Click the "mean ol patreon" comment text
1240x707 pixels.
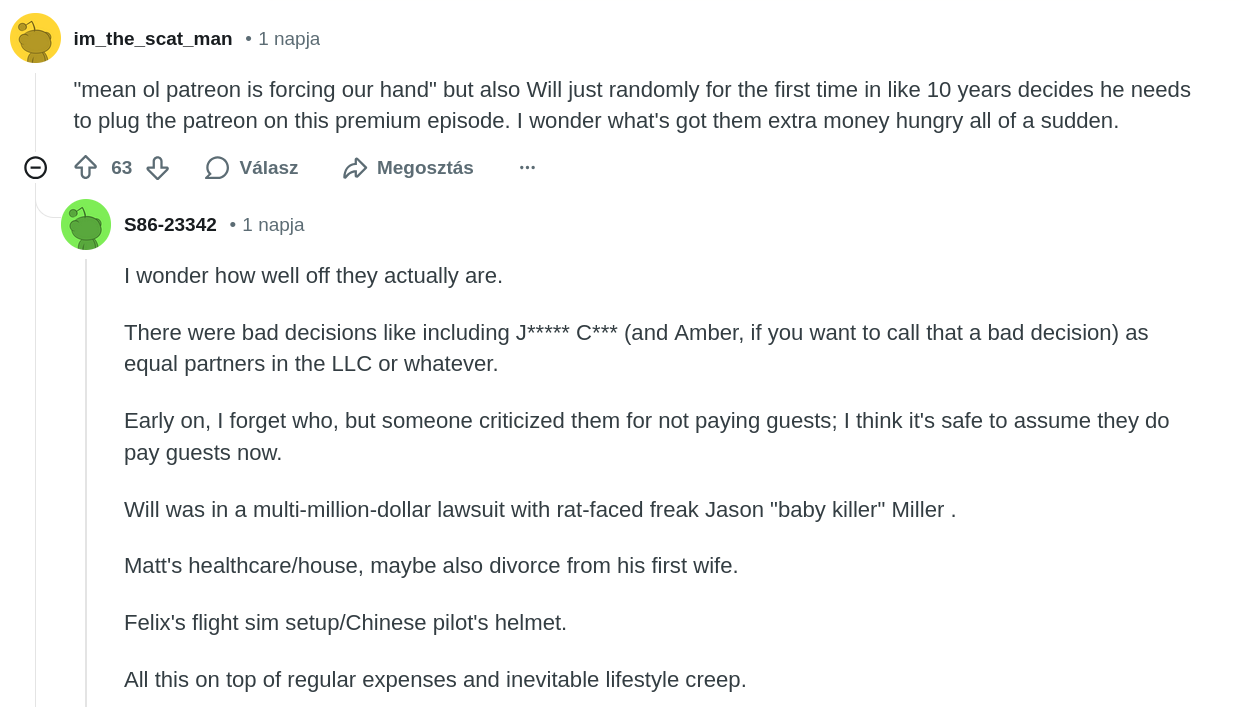tap(630, 105)
